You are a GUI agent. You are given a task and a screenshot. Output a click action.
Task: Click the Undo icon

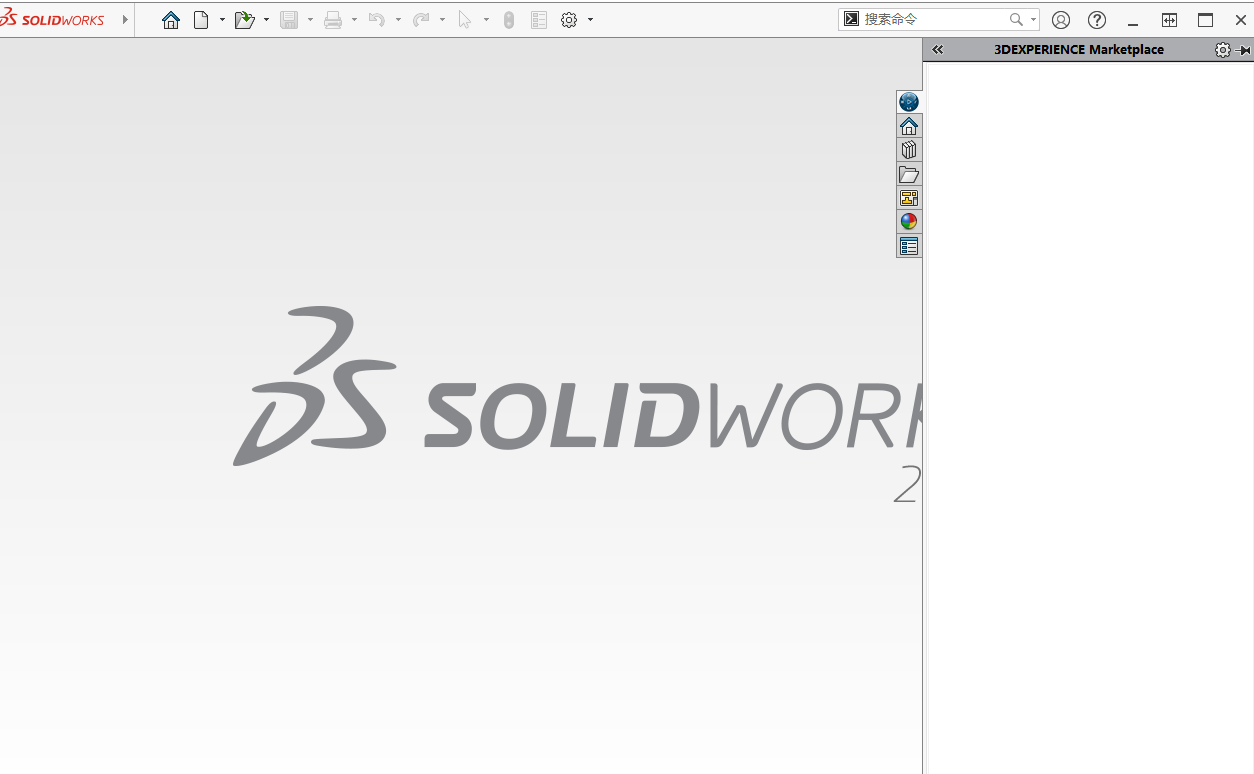(x=377, y=20)
